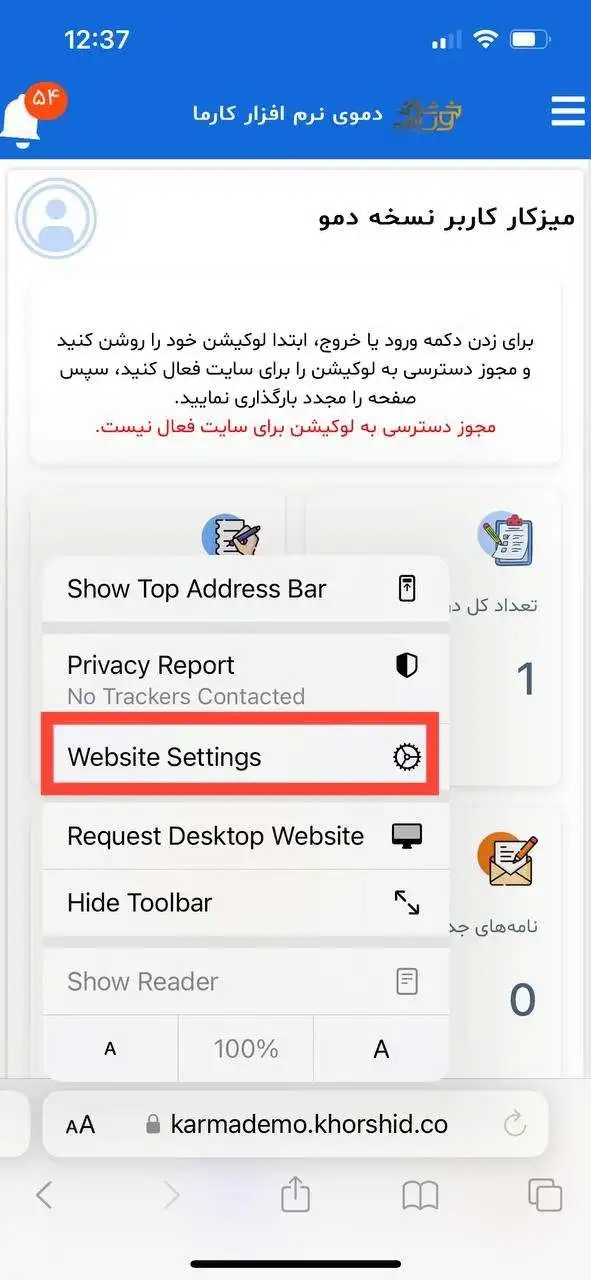Viewport: 591px width, 1280px height.
Task: Increase text size with large A
Action: tap(381, 1049)
